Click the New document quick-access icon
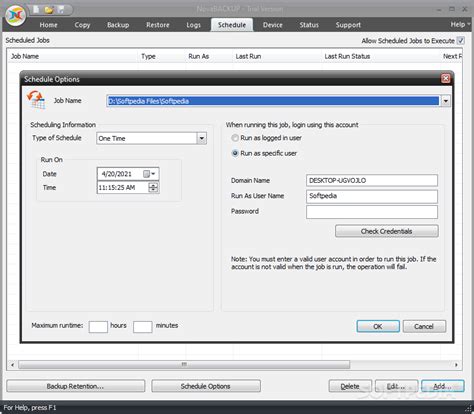474x414 pixels. [36, 9]
